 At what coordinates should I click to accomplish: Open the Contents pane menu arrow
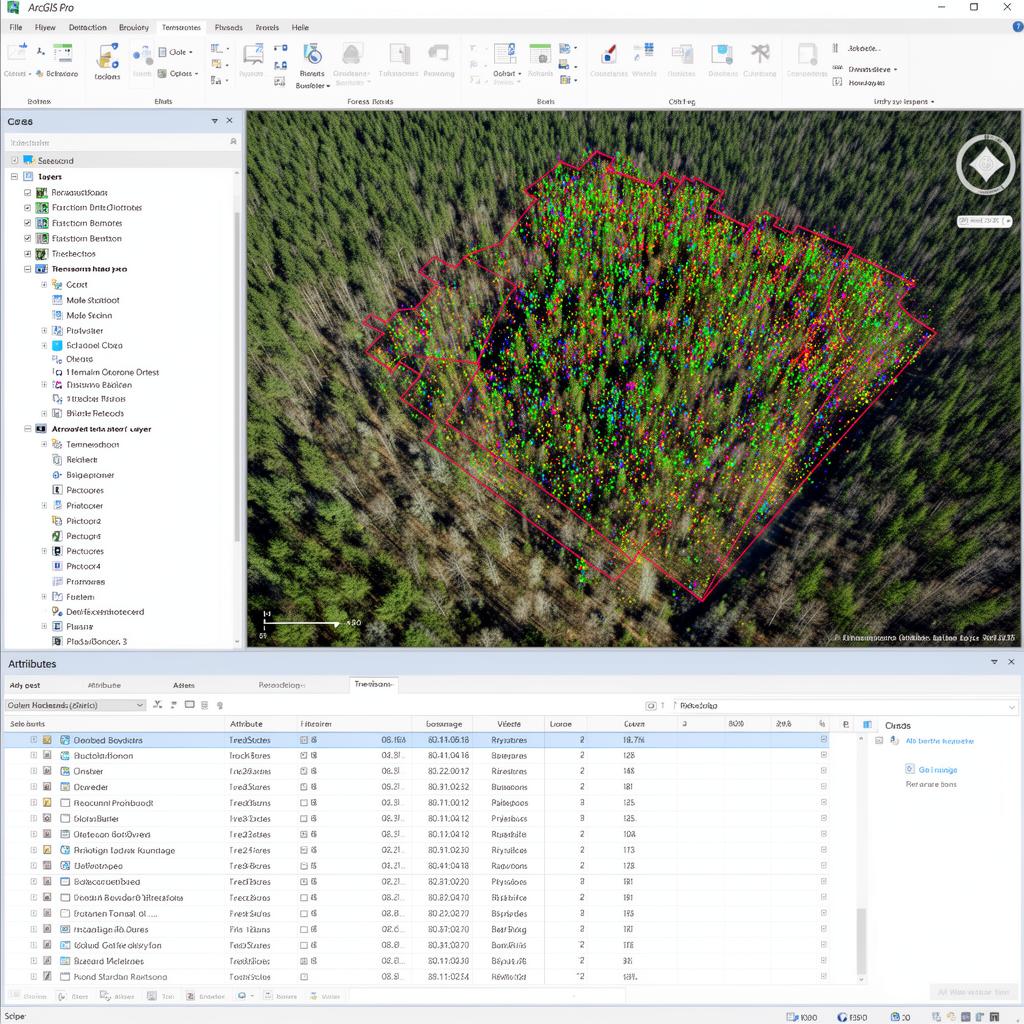[214, 121]
